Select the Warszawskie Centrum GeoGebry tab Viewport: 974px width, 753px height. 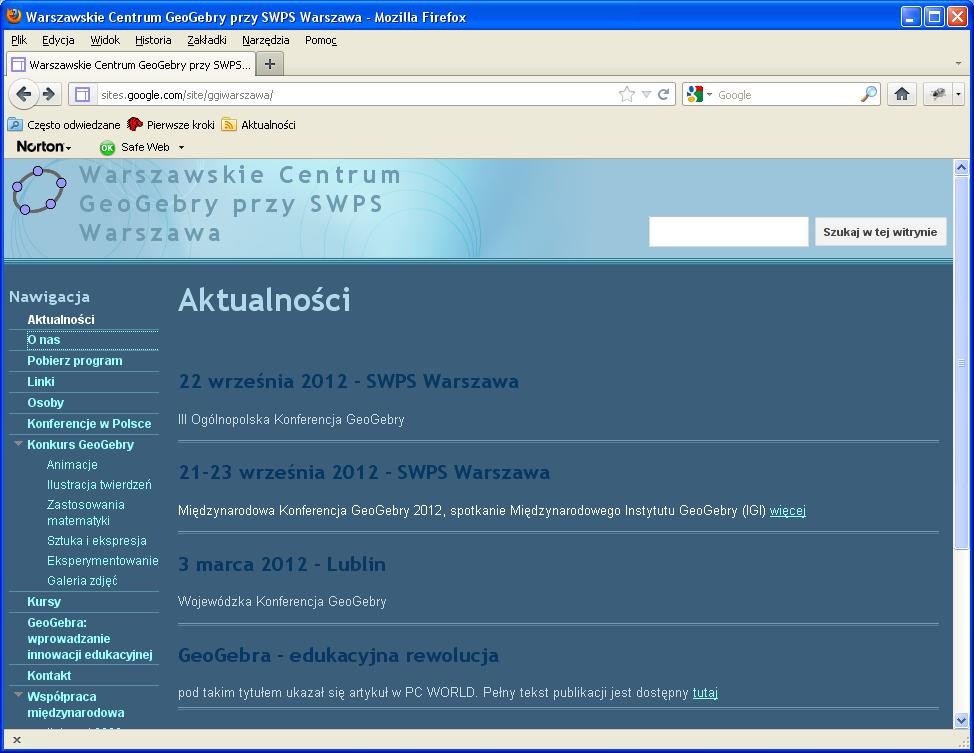[130, 65]
